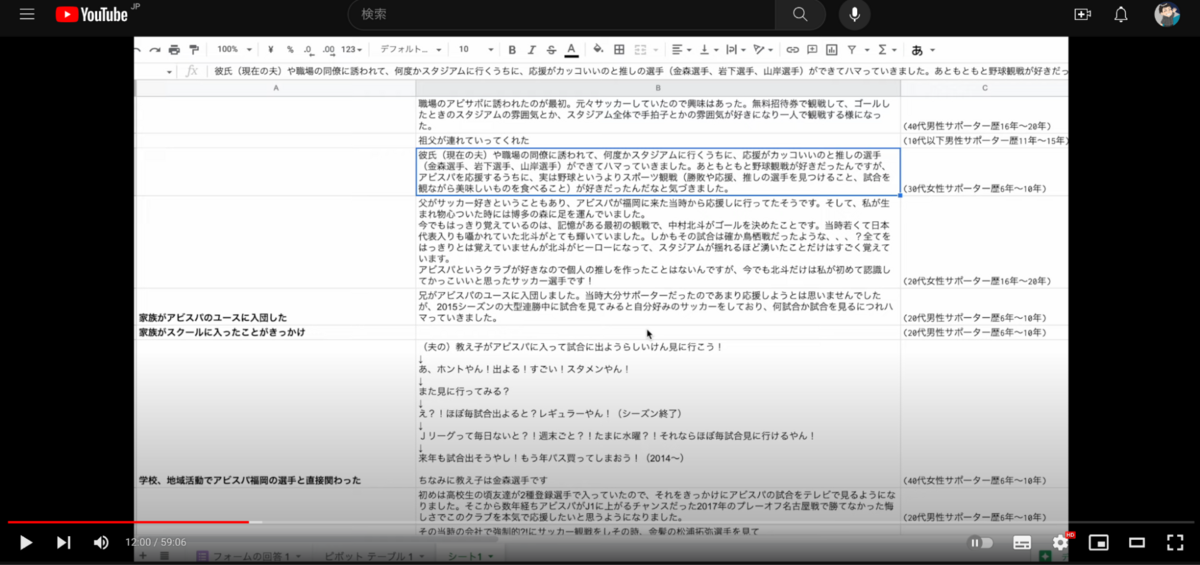Click the YouTube search magnifier button
Image resolution: width=1200 pixels, height=565 pixels.
coord(799,14)
